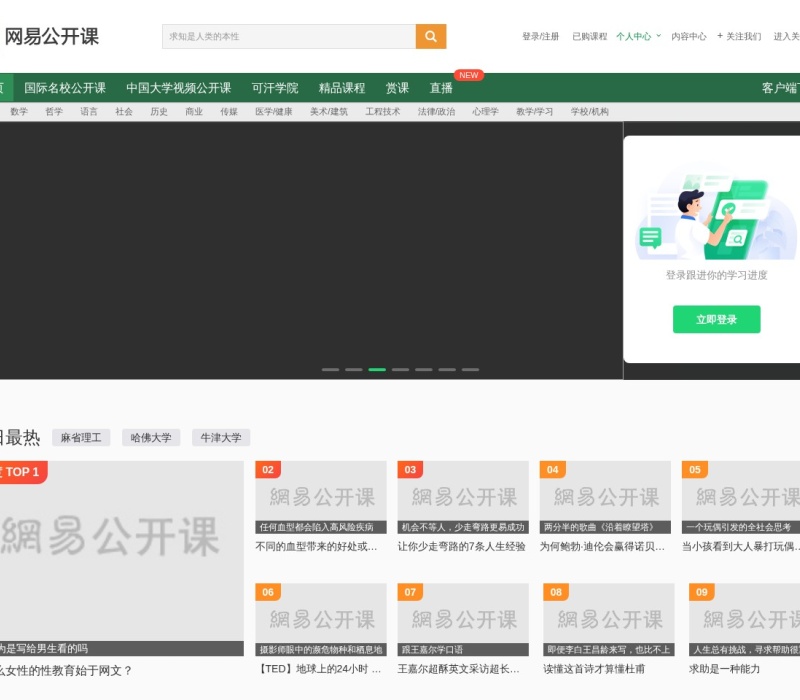Open the 中国大学视频公开课 menu

click(x=179, y=88)
